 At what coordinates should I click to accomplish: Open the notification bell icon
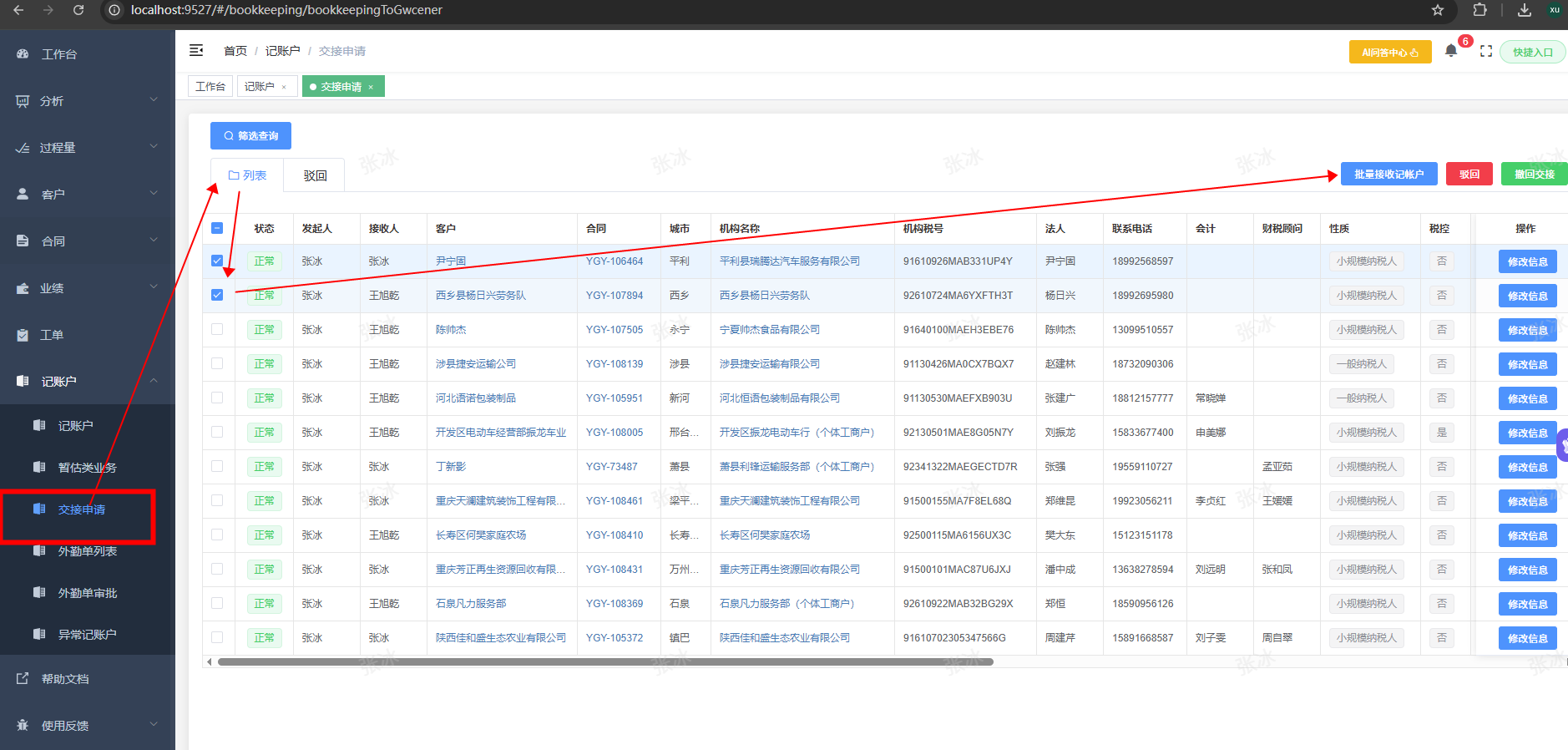pyautogui.click(x=1451, y=51)
